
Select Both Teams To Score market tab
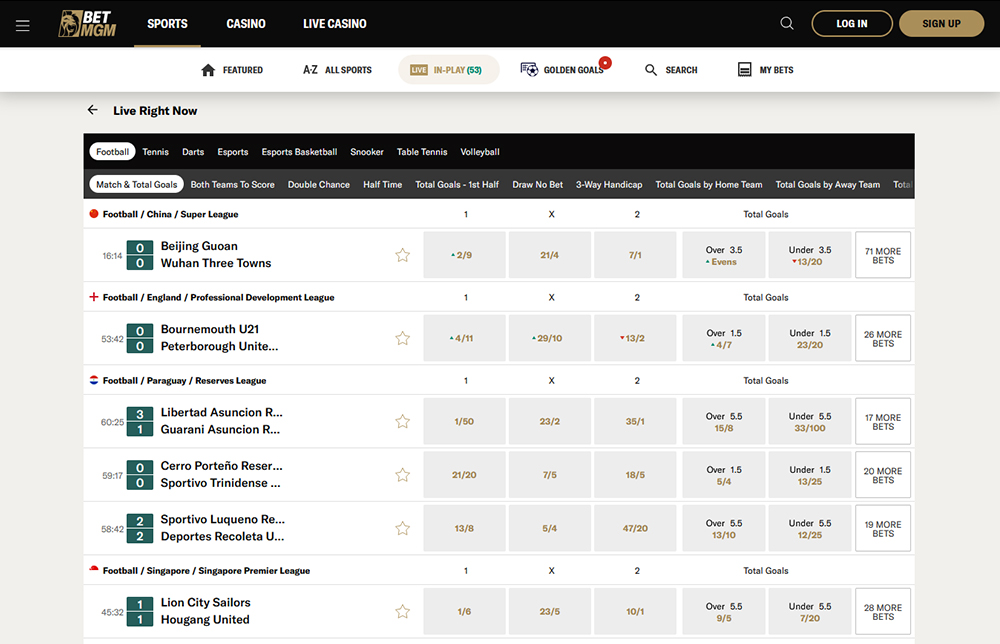coord(232,185)
